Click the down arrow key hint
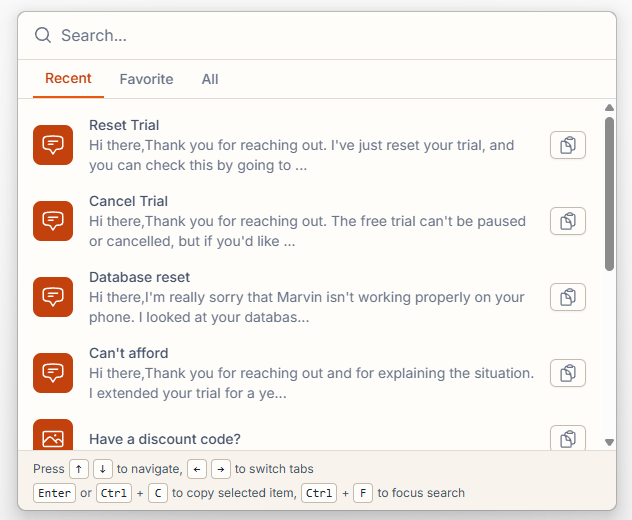 (103, 469)
